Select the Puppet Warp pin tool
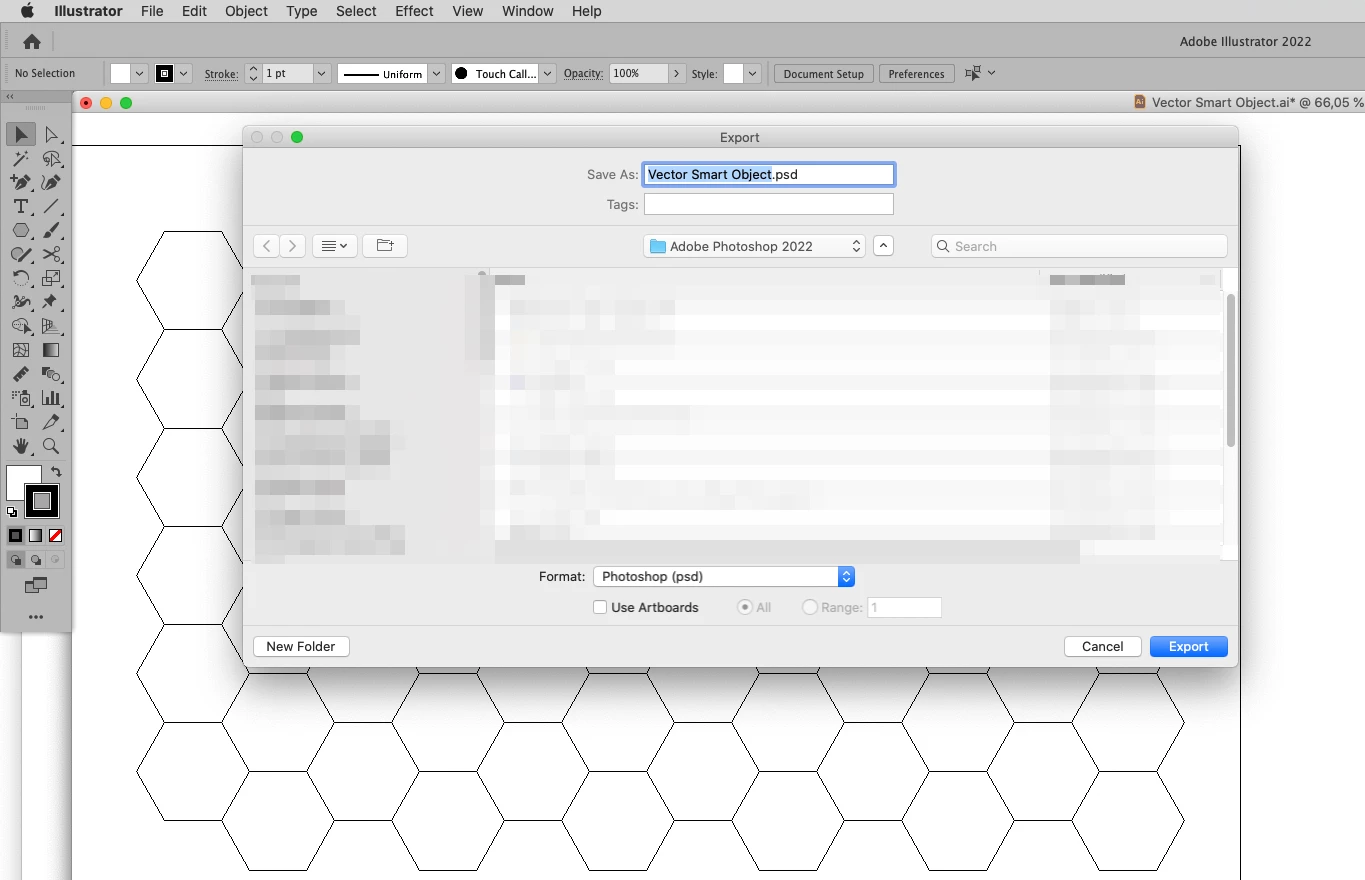The height and width of the screenshot is (880, 1365). pos(52,302)
